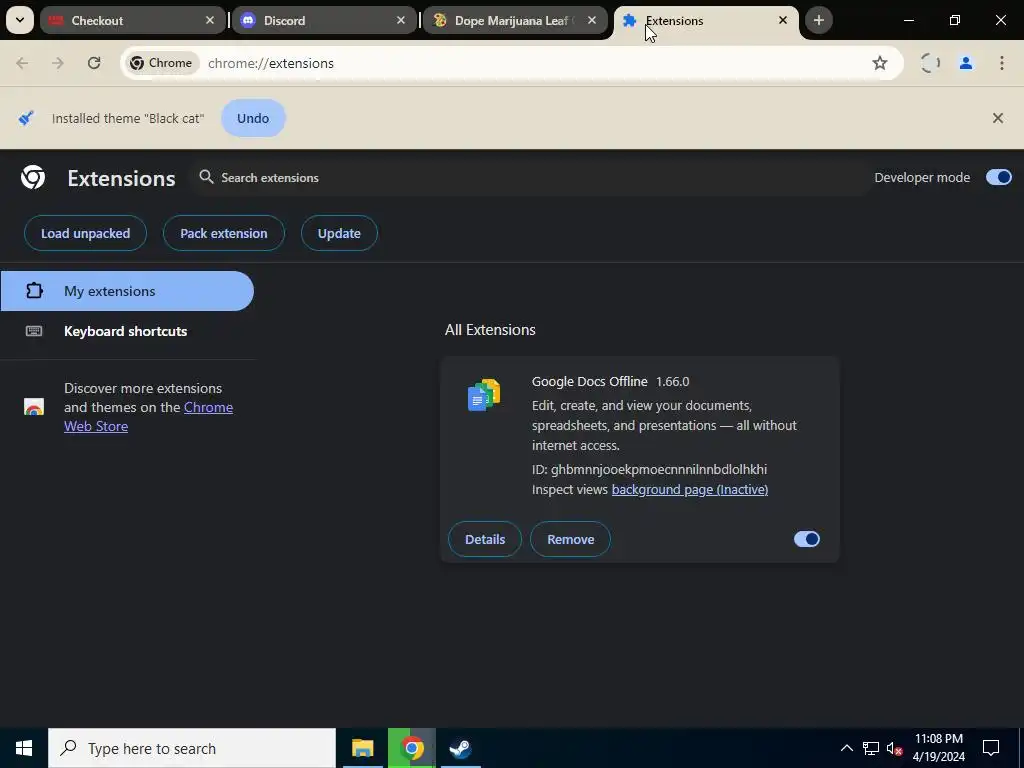Click the loading extension icon in toolbar
The height and width of the screenshot is (768, 1024).
[x=930, y=63]
